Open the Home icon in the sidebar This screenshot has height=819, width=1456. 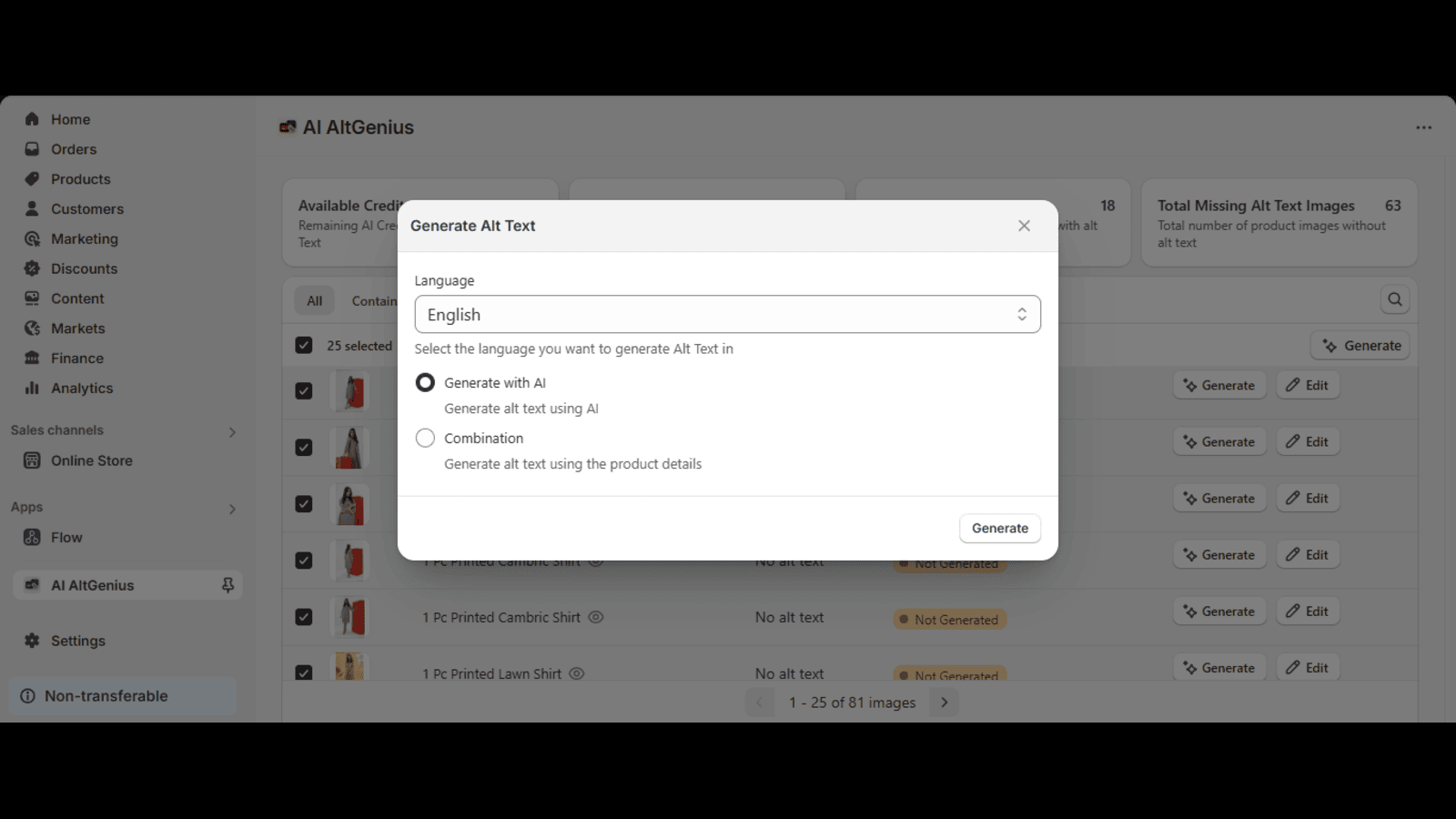(x=32, y=119)
